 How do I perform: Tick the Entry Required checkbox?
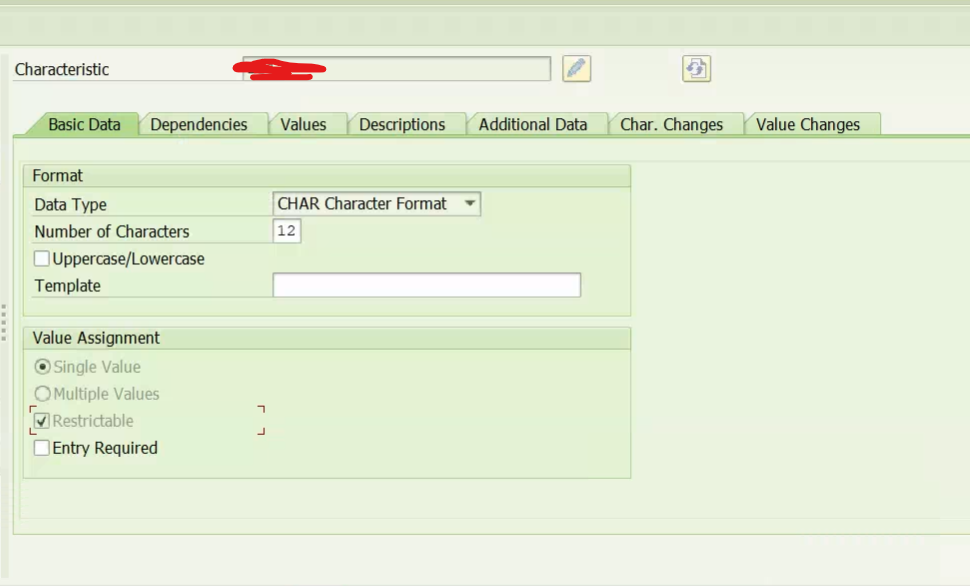tap(42, 448)
